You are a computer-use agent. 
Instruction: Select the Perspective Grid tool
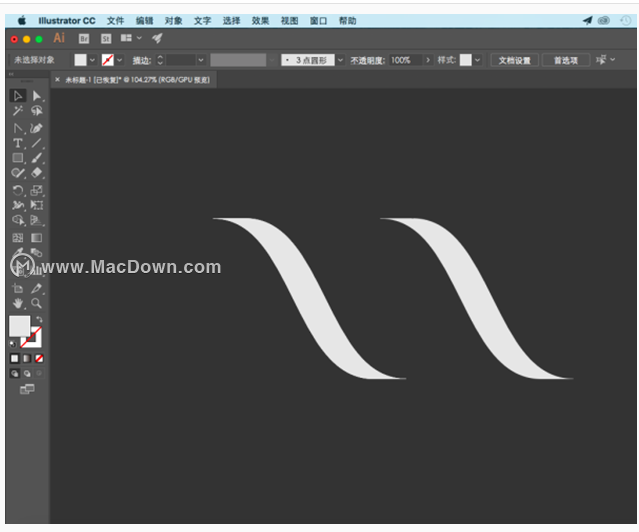click(x=37, y=220)
